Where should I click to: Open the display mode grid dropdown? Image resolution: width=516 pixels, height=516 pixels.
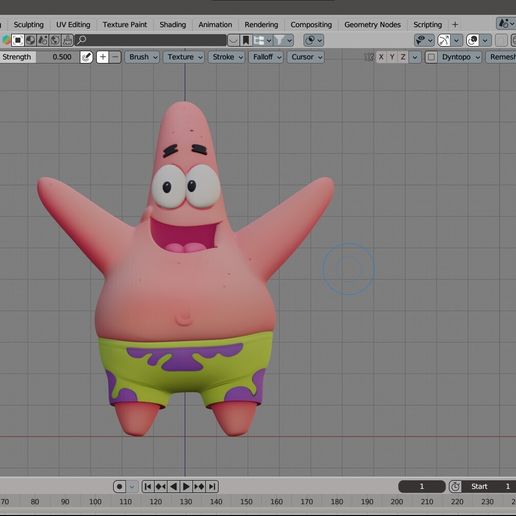pyautogui.click(x=263, y=41)
